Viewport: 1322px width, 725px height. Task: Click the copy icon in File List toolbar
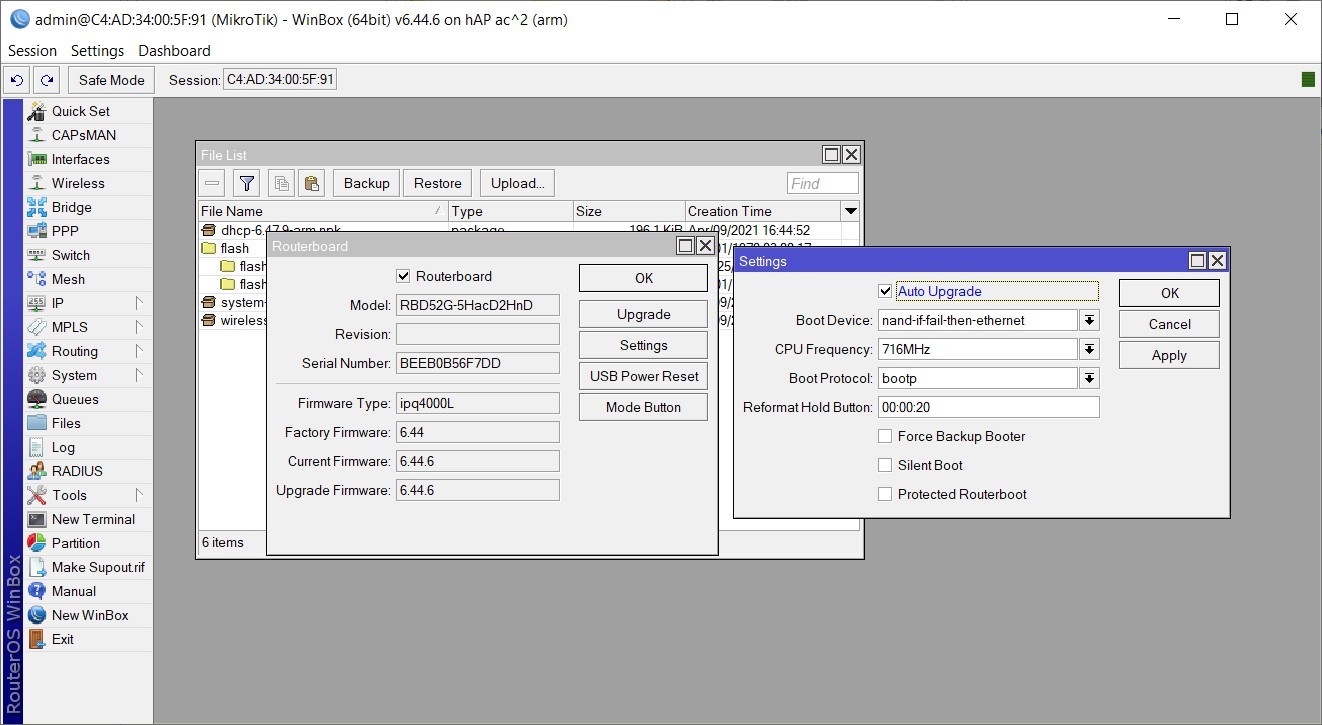pos(282,183)
